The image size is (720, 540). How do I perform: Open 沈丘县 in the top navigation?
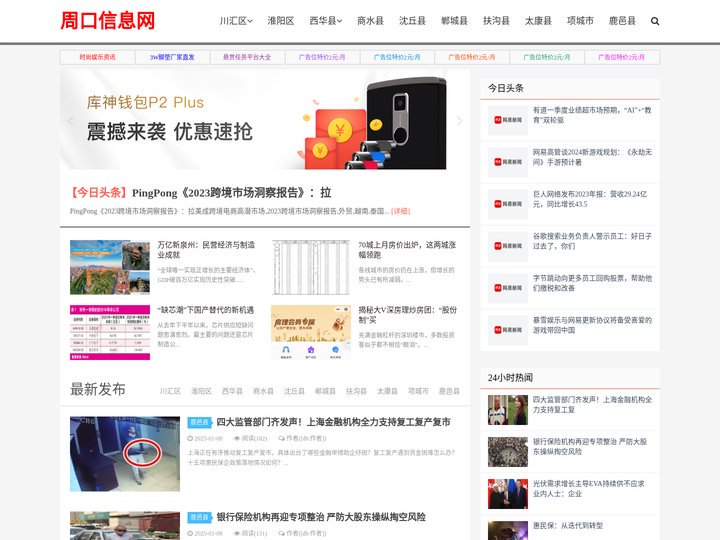[412, 21]
